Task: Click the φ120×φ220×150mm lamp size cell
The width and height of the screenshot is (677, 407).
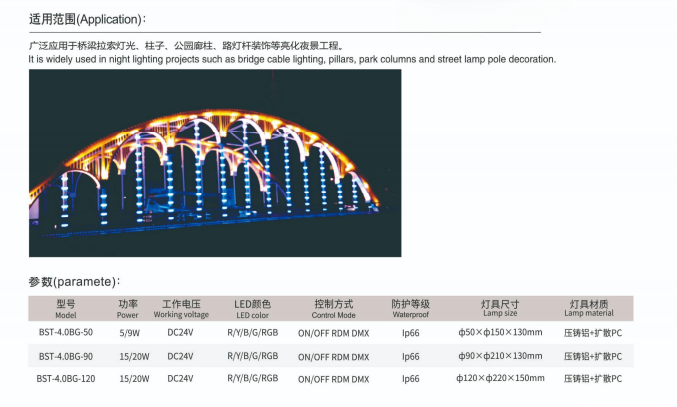Action: coord(502,379)
